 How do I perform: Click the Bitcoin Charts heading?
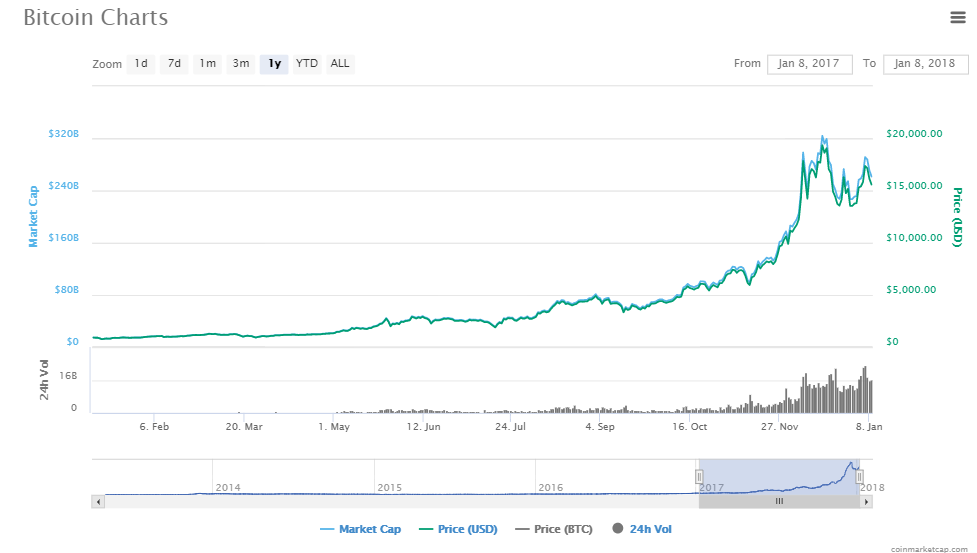95,17
